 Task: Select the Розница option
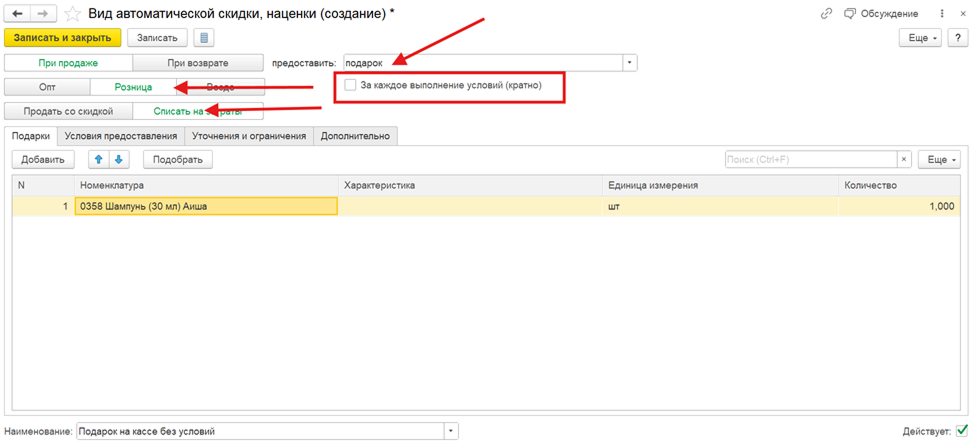point(133,87)
